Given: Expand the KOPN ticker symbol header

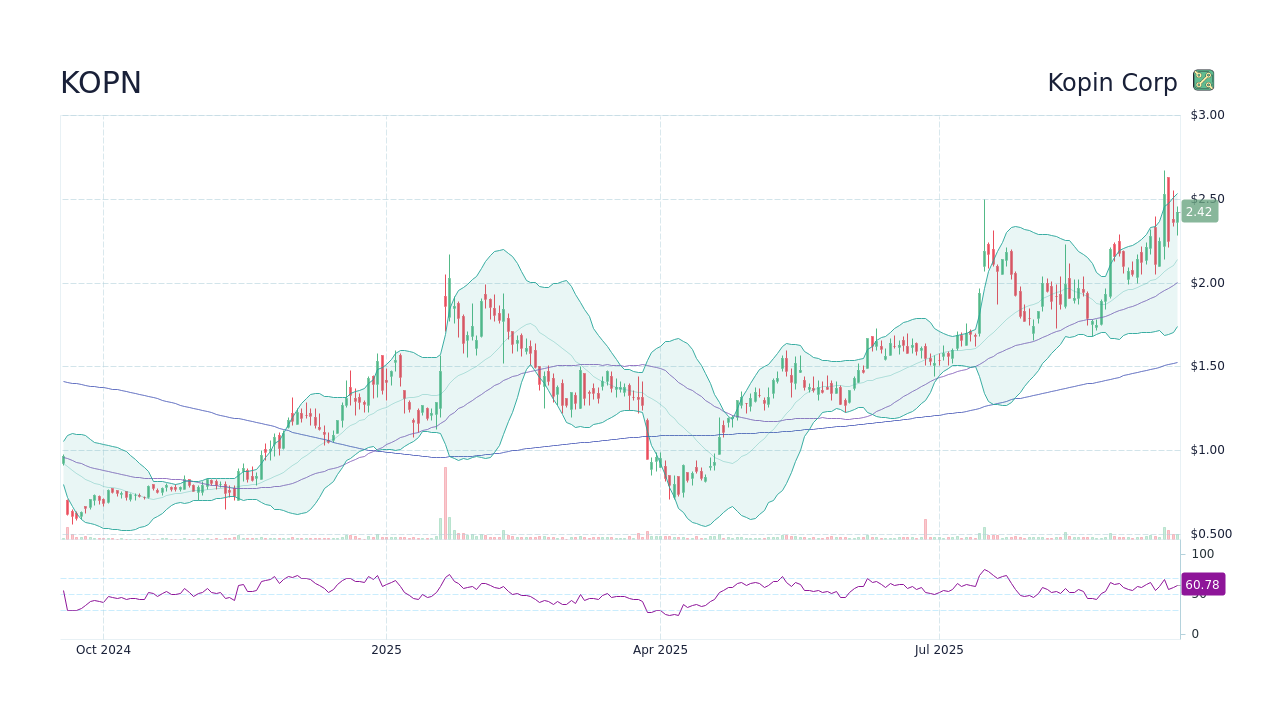Looking at the screenshot, I should [100, 82].
